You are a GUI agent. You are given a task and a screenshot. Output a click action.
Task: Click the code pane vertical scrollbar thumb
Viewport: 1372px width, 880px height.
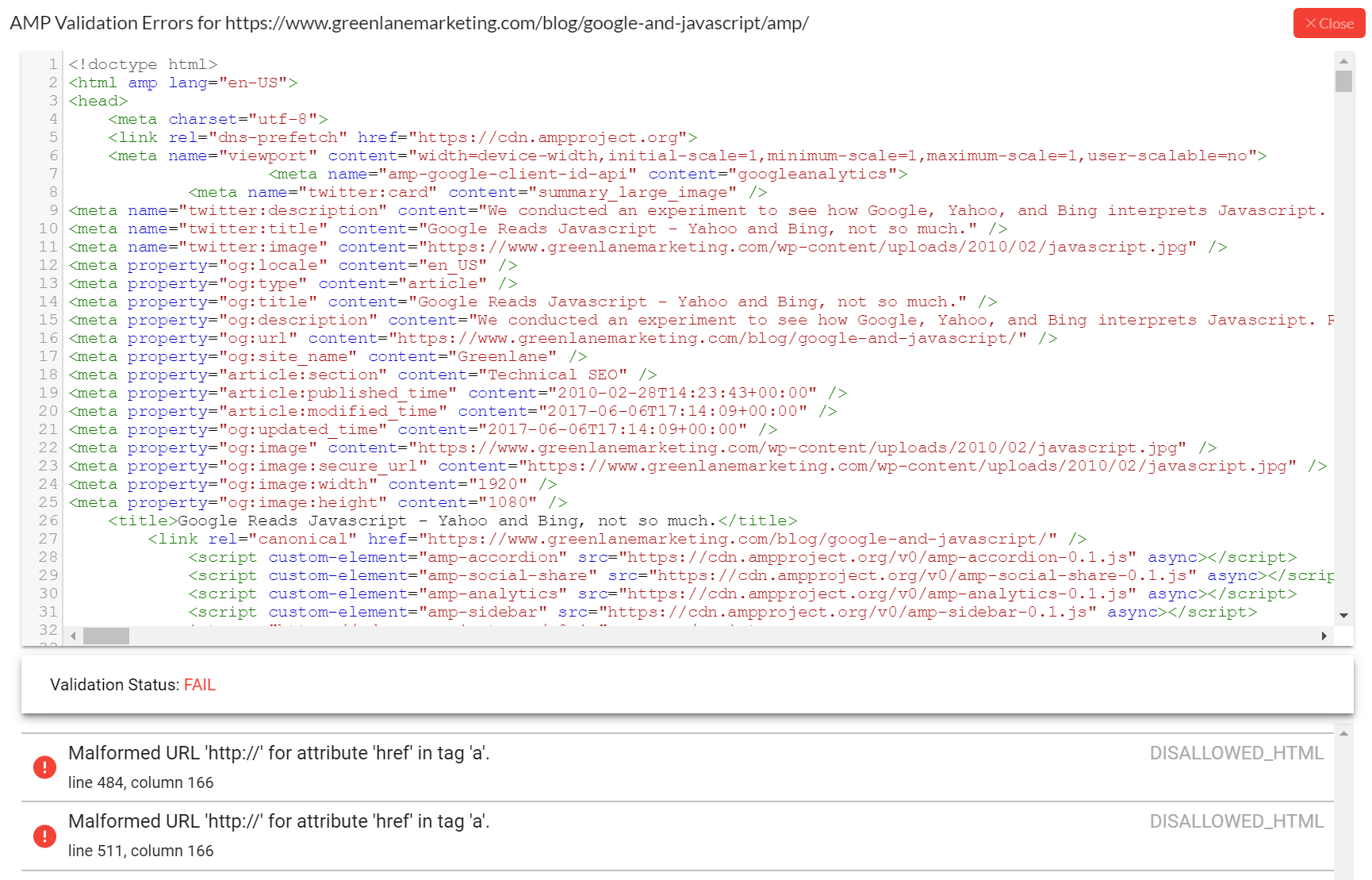coord(1343,82)
